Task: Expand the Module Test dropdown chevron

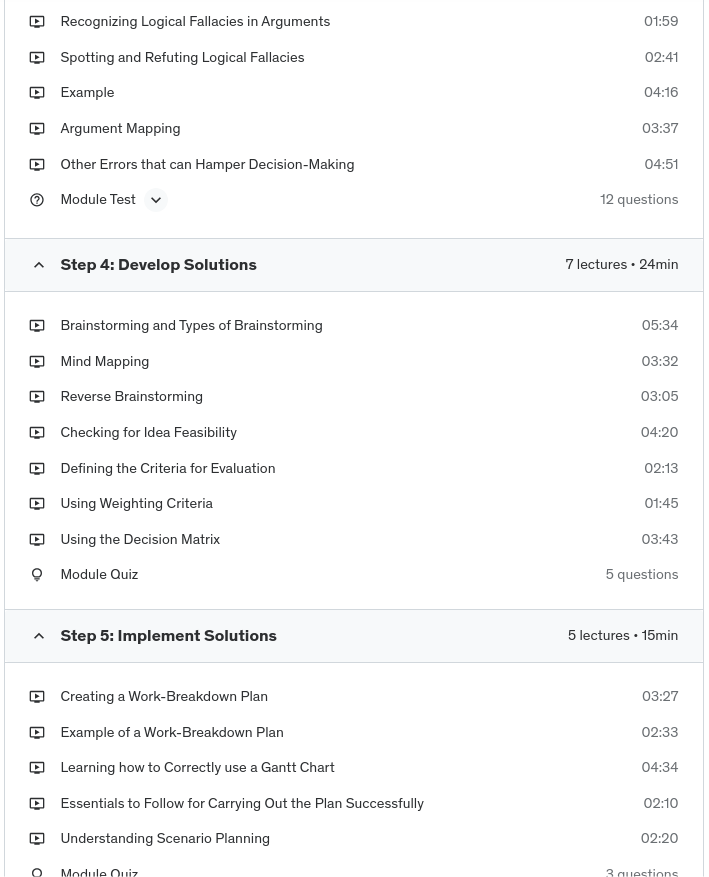Action: point(155,200)
